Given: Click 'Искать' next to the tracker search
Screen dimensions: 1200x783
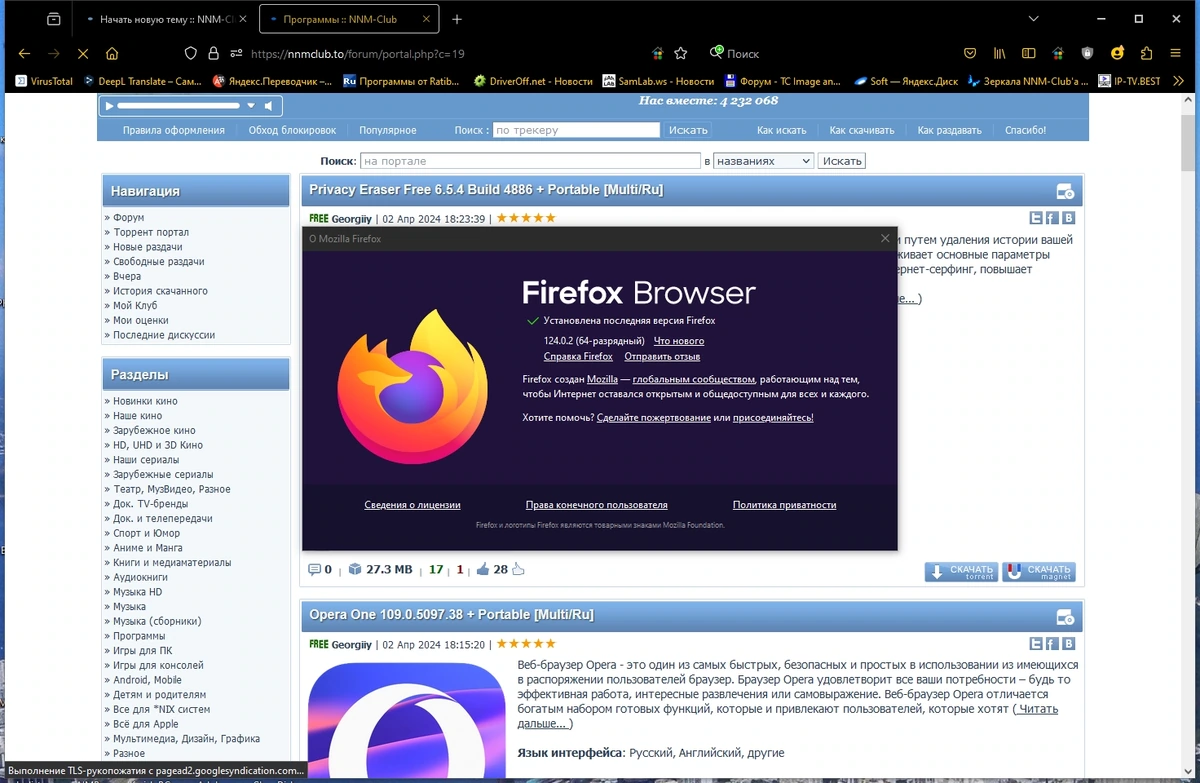Looking at the screenshot, I should [x=688, y=130].
